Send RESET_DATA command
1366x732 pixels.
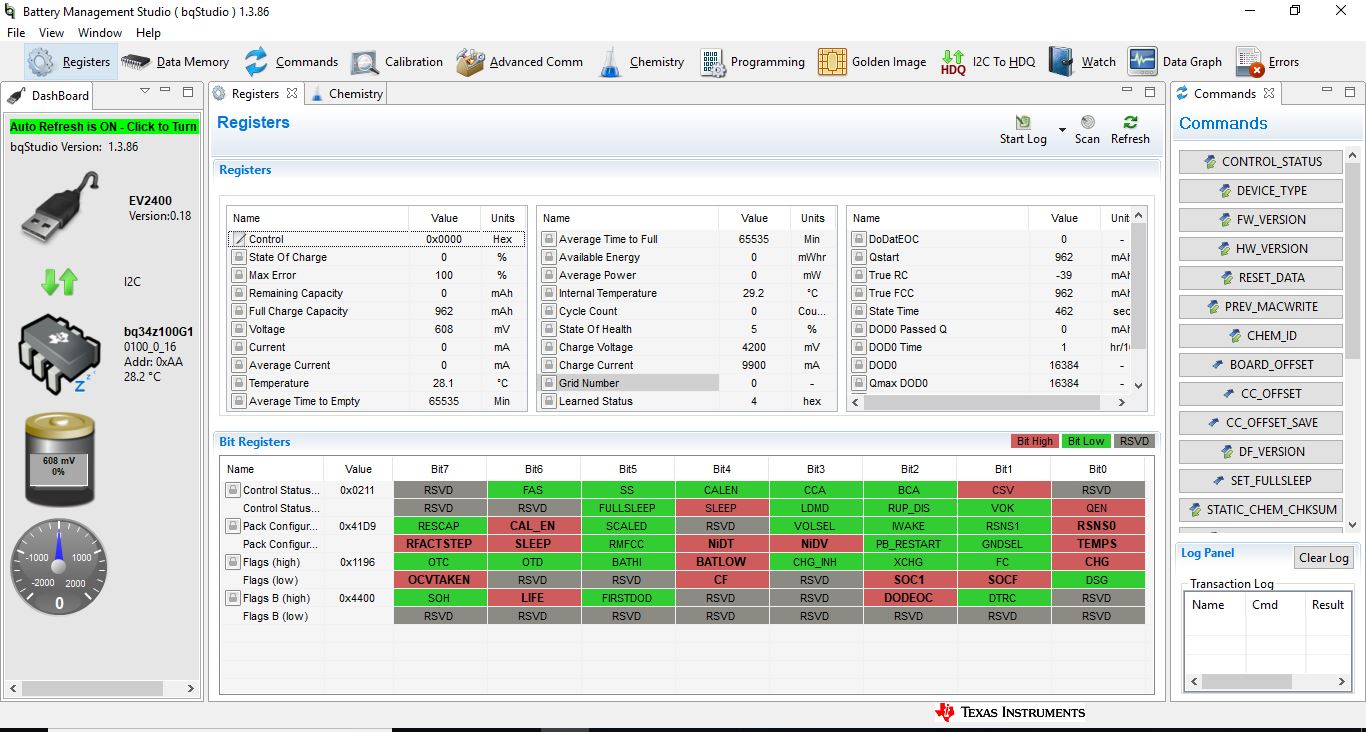[x=1262, y=278]
